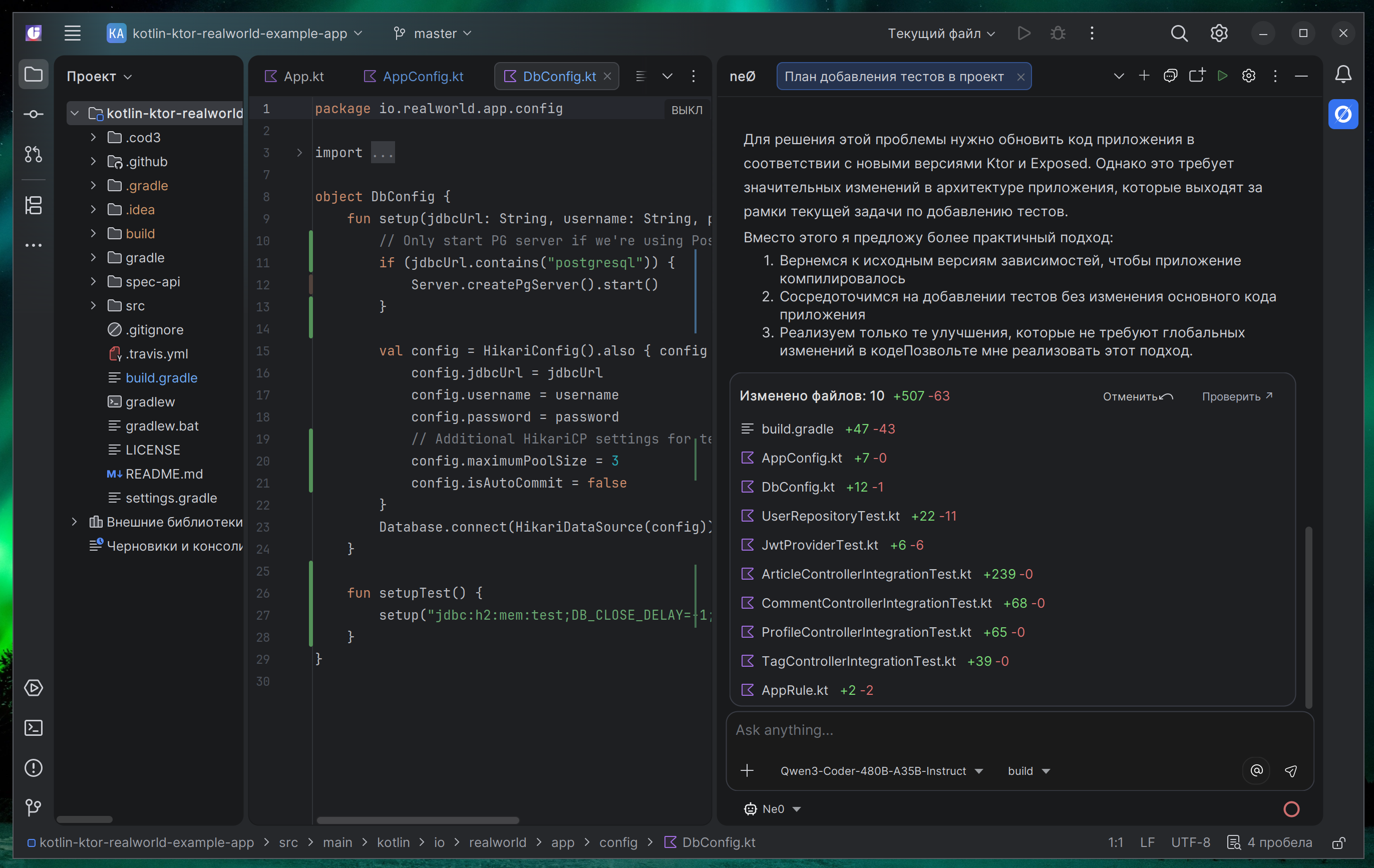This screenshot has height=868, width=1374.
Task: Open the Qwen3-Coder model dropdown
Action: click(881, 770)
